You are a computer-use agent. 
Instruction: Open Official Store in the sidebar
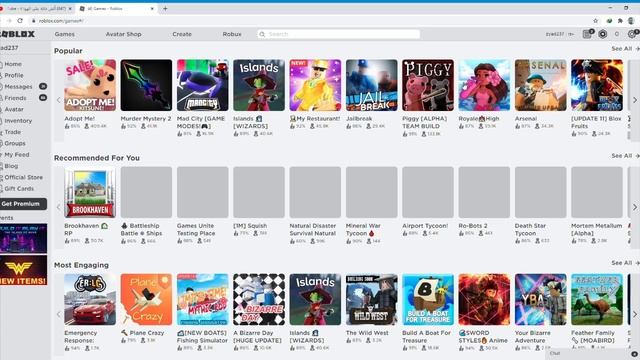(23, 177)
